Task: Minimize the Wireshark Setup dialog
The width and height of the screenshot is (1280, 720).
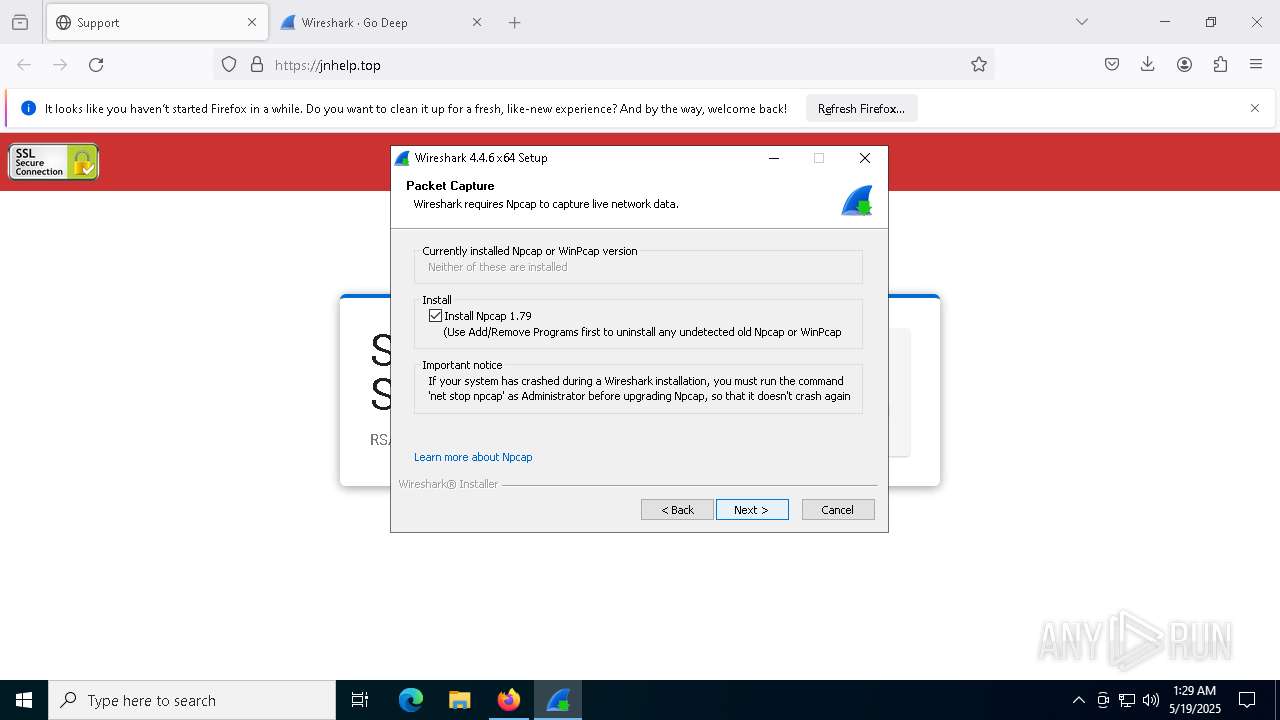Action: click(774, 158)
